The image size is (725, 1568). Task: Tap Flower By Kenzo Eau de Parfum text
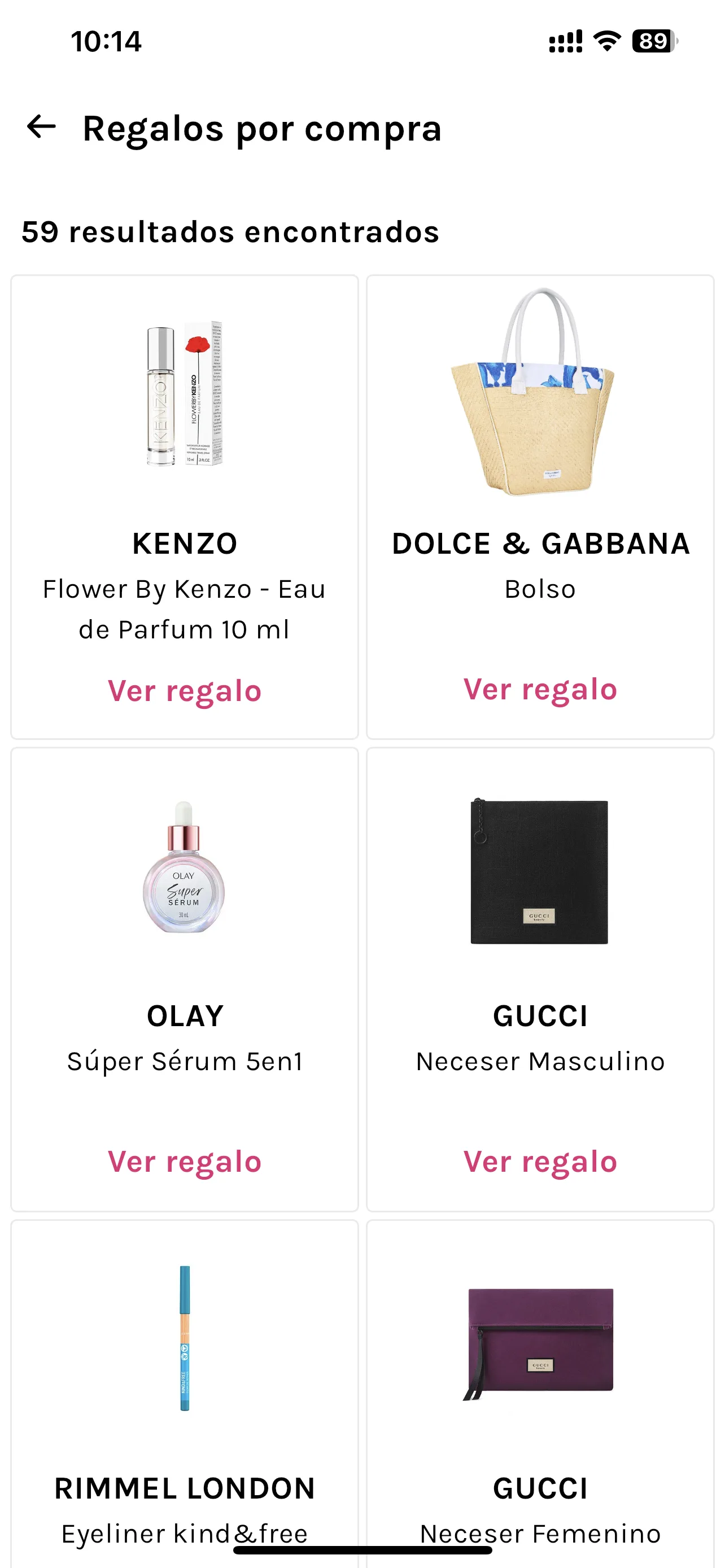184,609
